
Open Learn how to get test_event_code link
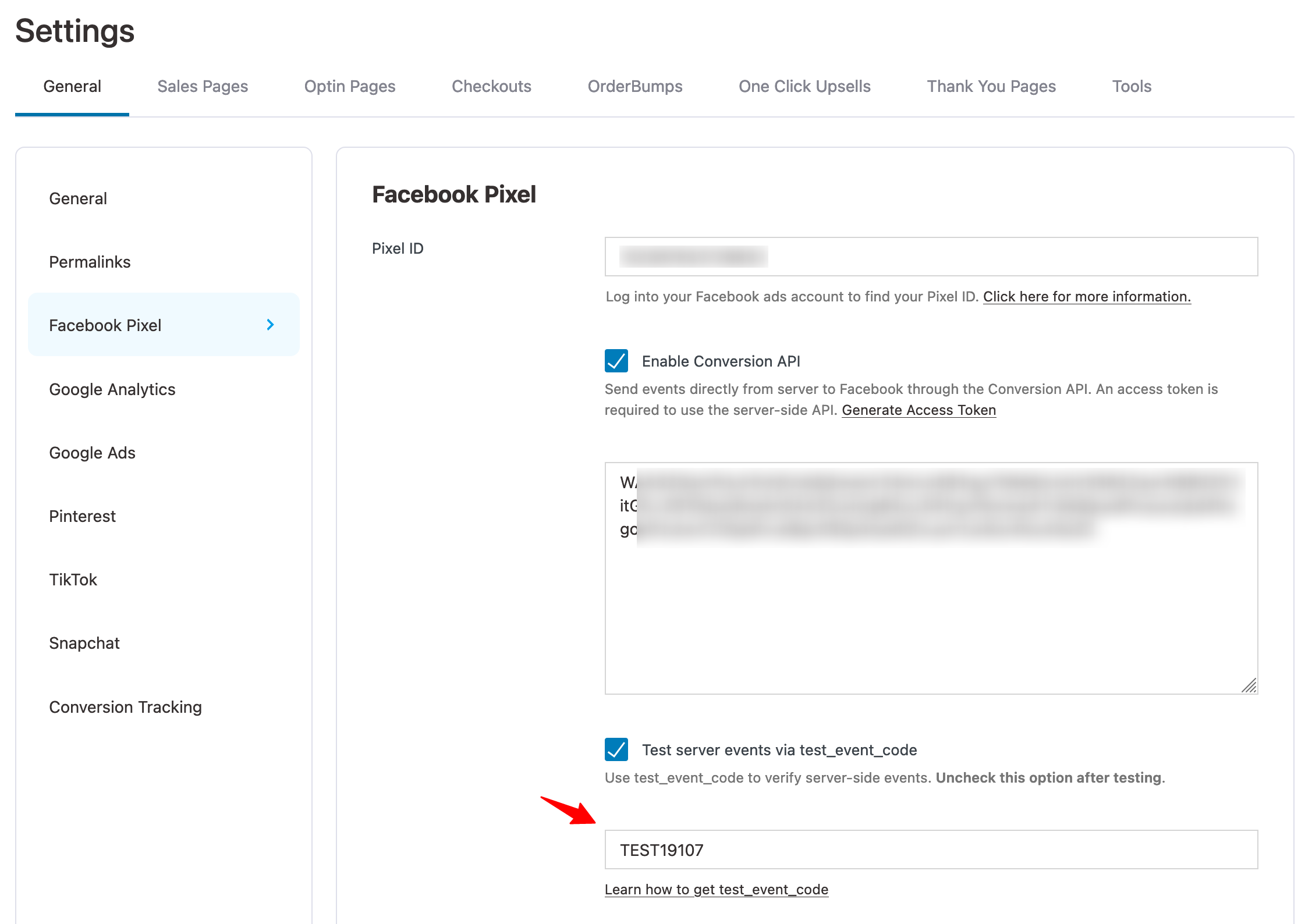click(716, 889)
